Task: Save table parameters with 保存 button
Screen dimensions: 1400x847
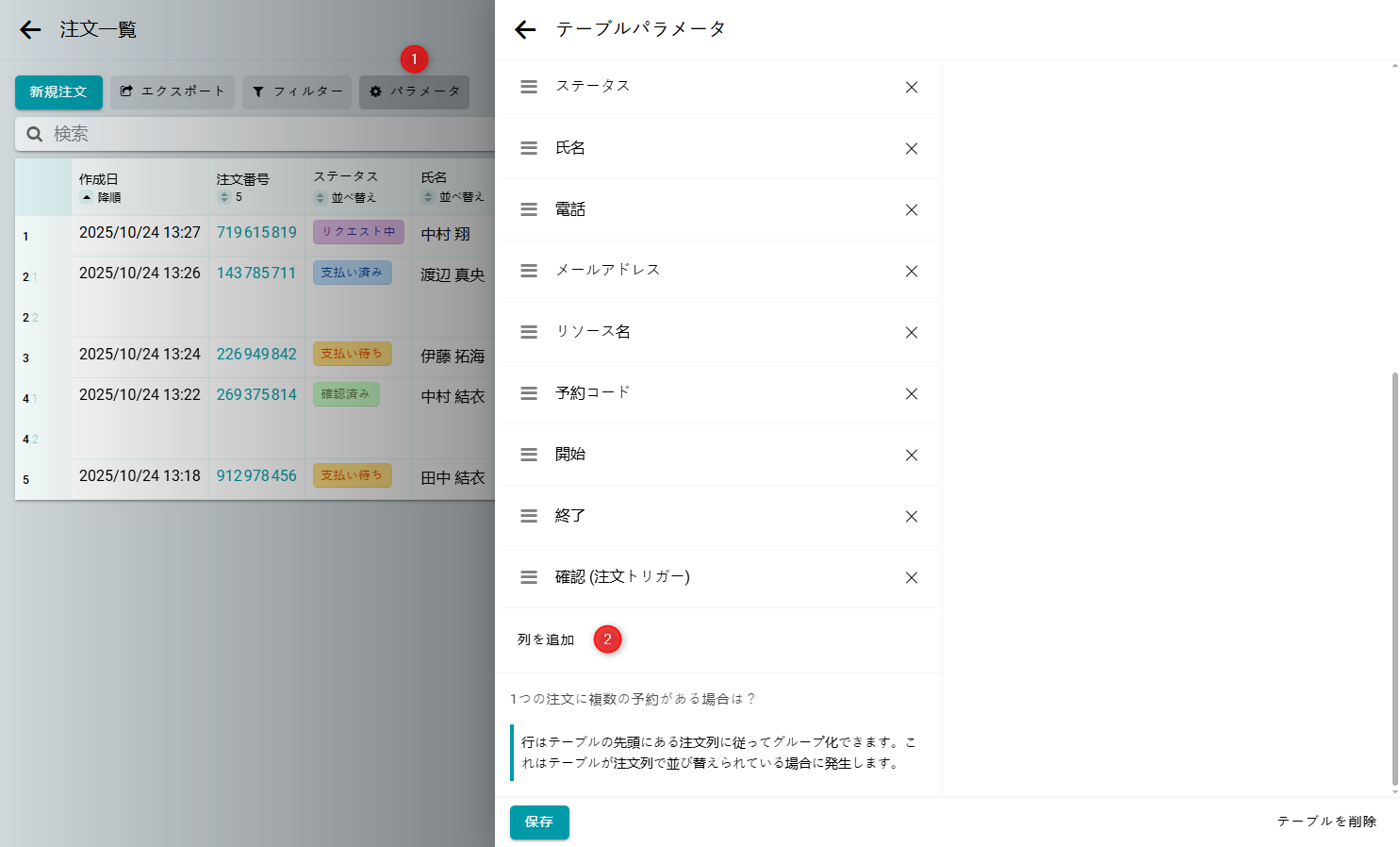Action: pos(539,822)
